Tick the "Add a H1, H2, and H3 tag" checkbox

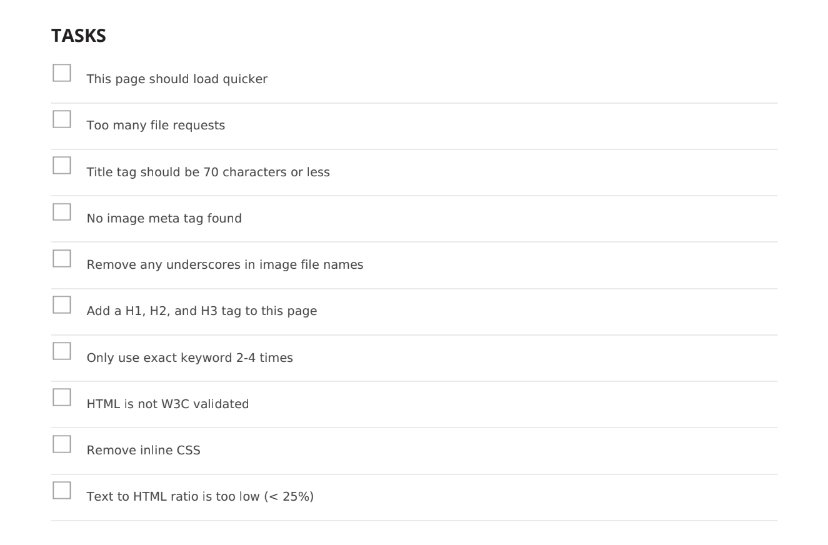pyautogui.click(x=62, y=305)
